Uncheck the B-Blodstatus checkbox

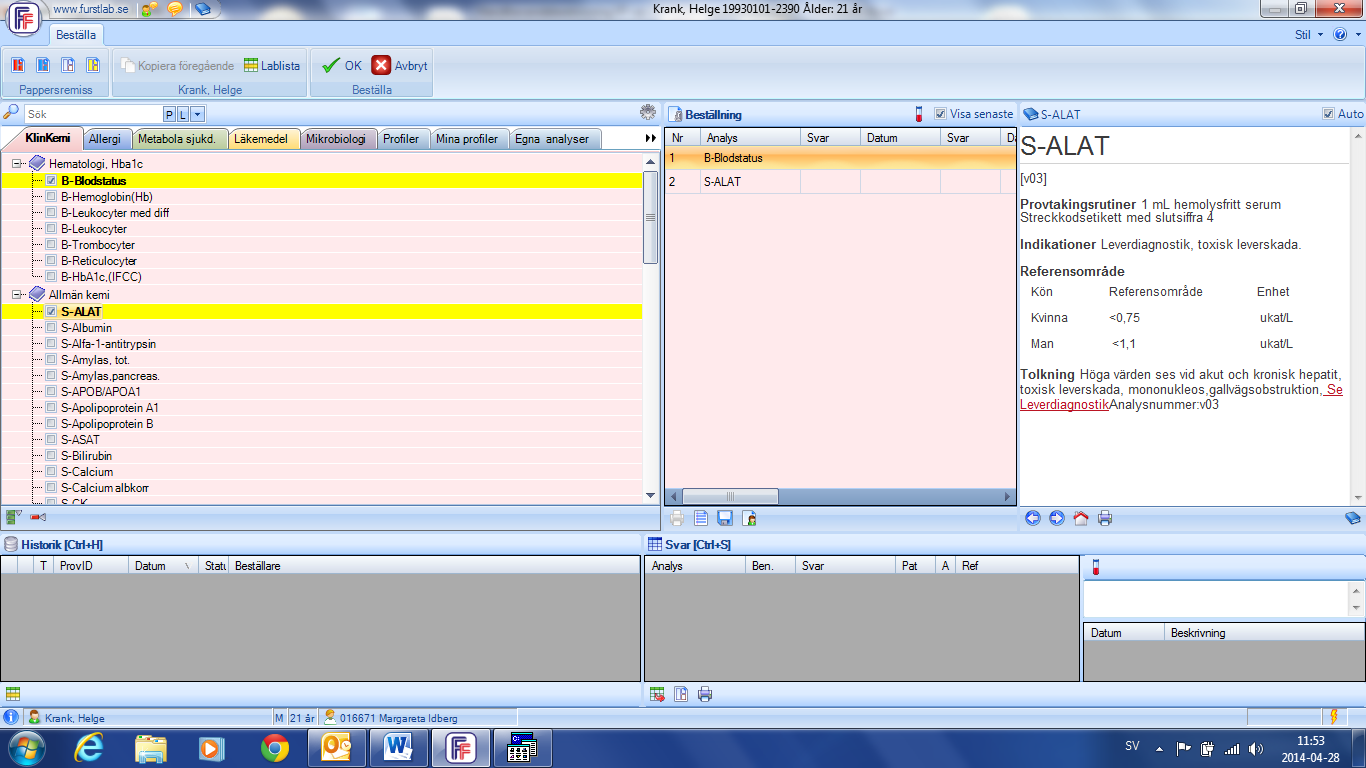(x=51, y=181)
